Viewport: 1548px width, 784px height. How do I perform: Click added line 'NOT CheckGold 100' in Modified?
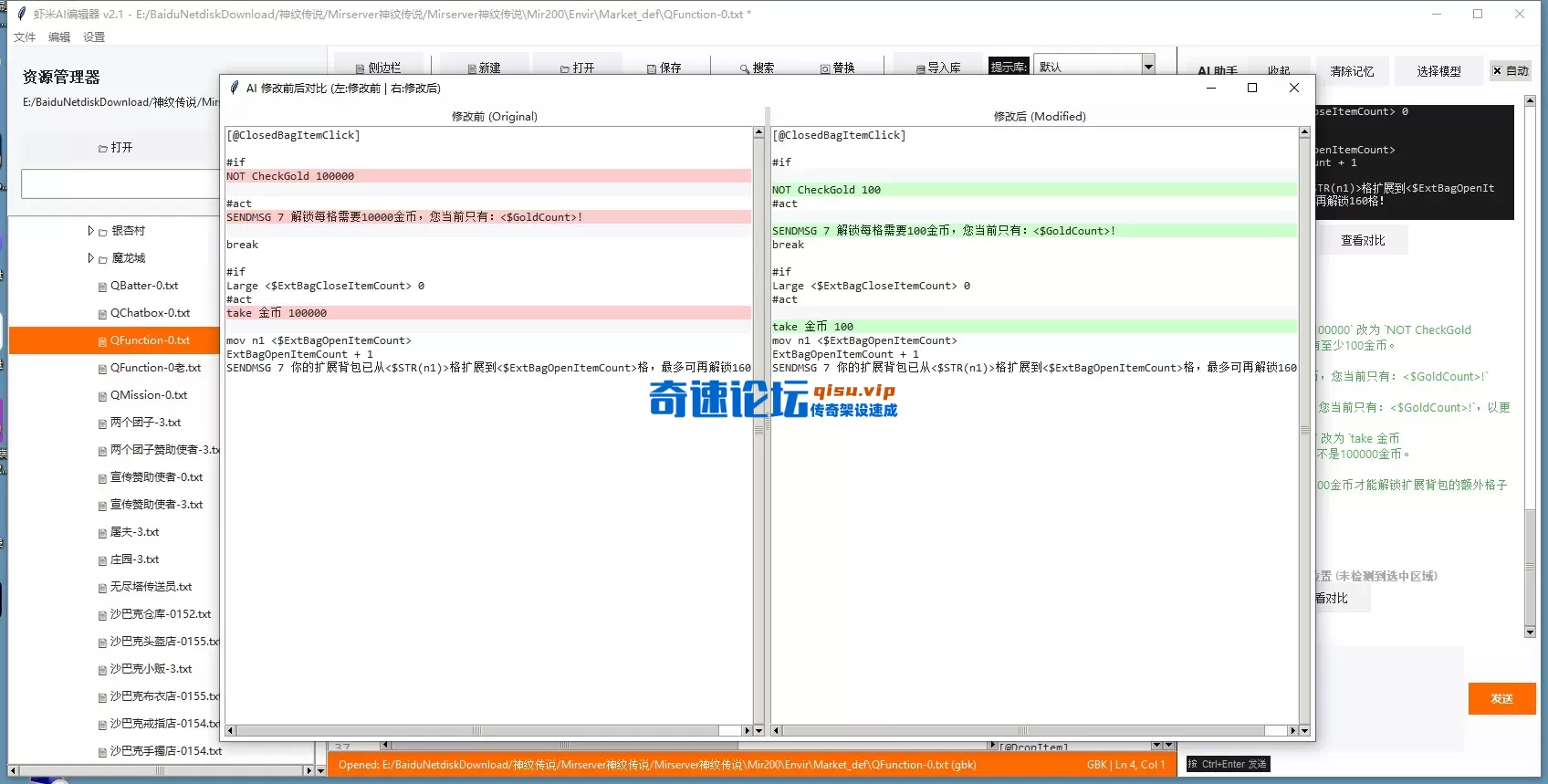[x=1034, y=190]
